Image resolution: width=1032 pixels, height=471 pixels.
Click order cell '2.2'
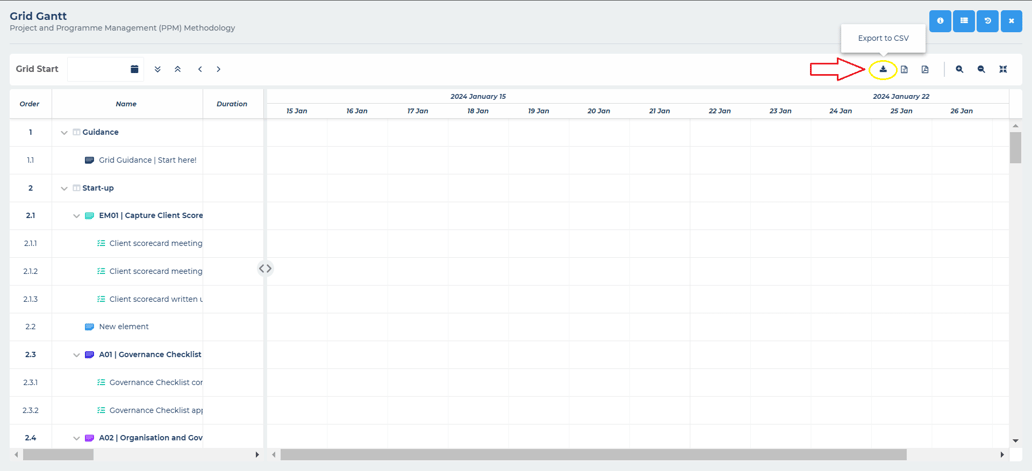pyautogui.click(x=30, y=326)
